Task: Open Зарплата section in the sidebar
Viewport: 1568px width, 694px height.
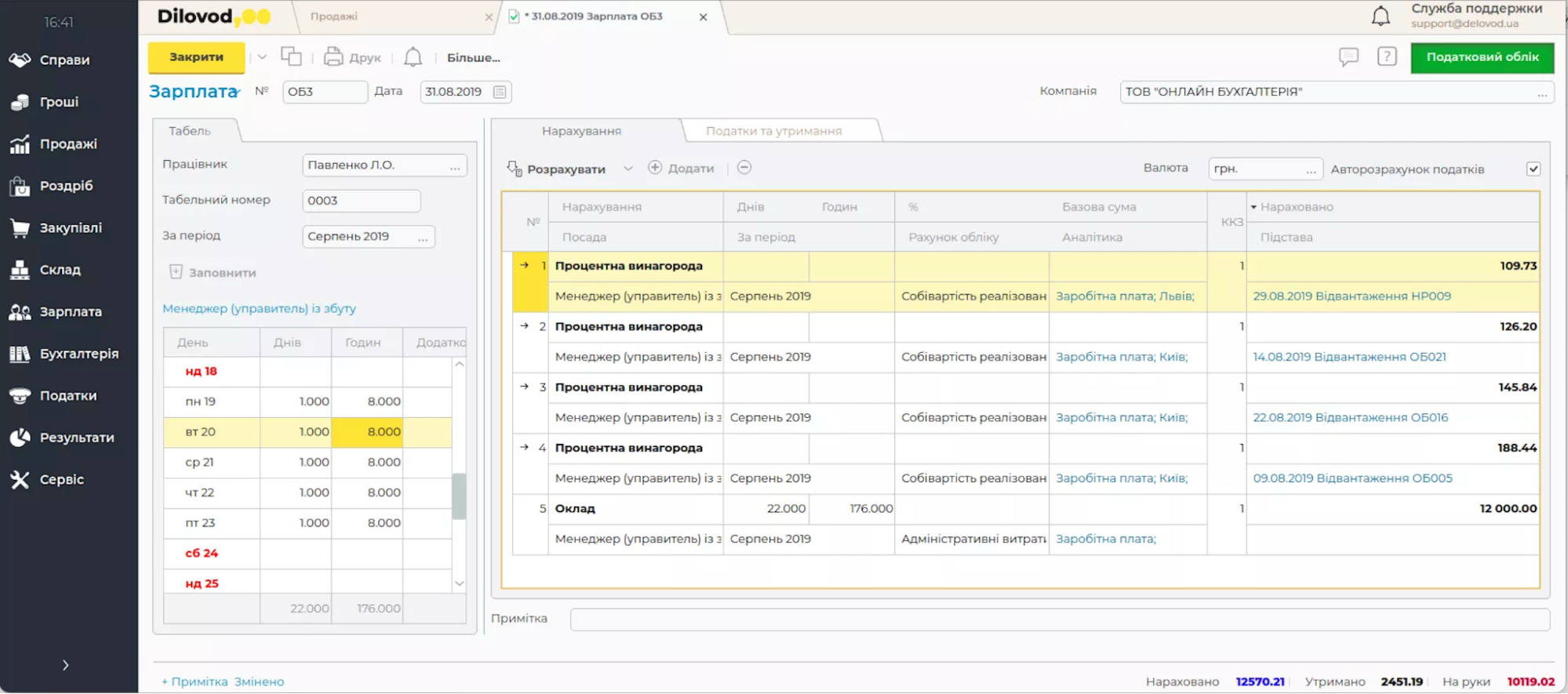Action: (x=70, y=311)
